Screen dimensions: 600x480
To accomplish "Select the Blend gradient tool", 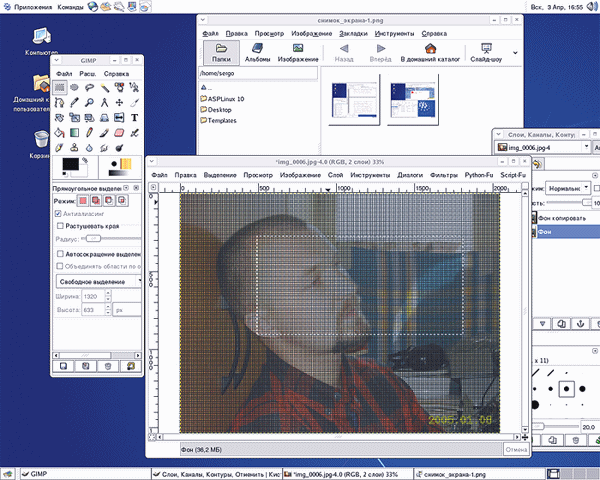I will pos(74,133).
